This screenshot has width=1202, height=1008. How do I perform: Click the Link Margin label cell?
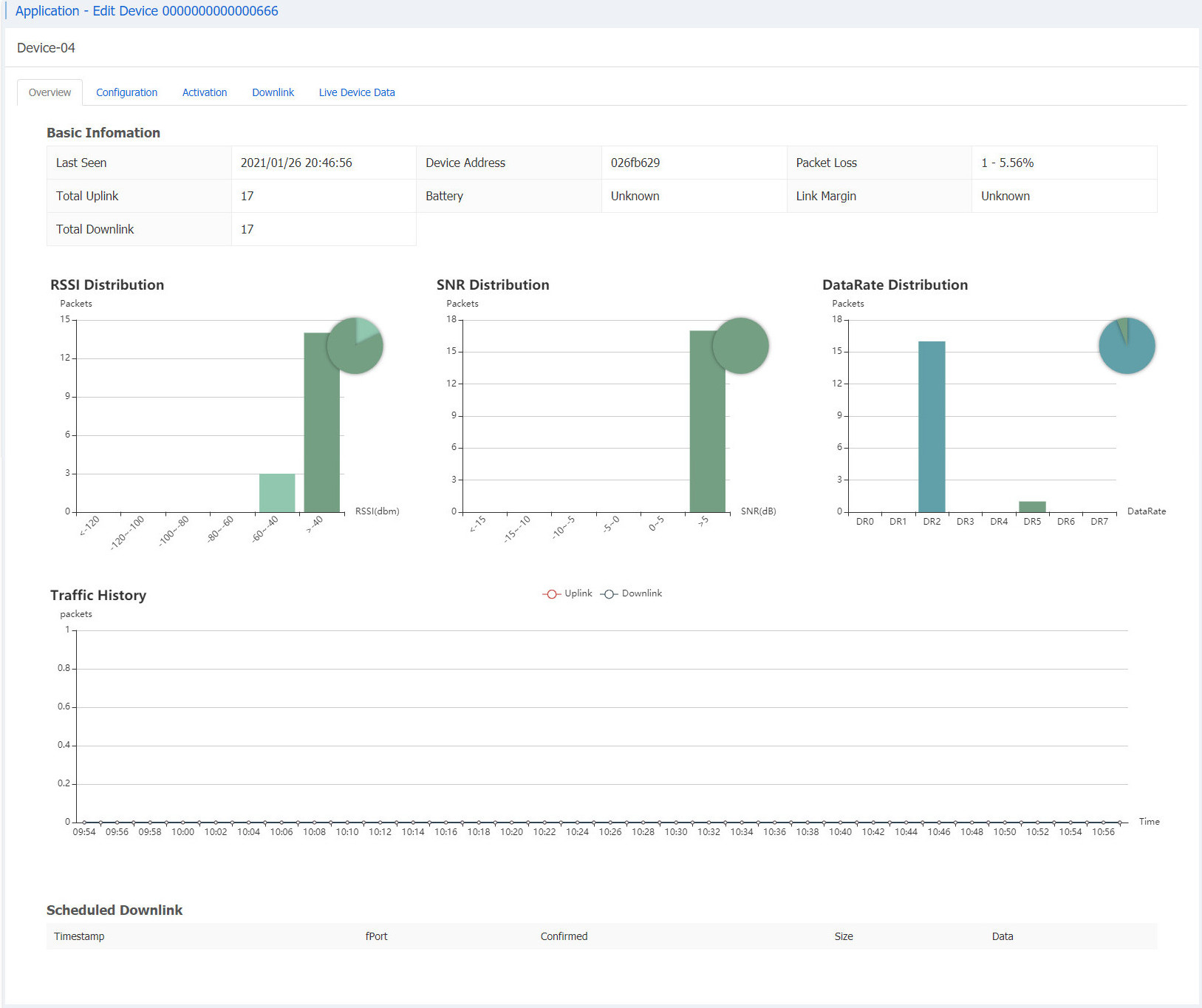[x=879, y=196]
